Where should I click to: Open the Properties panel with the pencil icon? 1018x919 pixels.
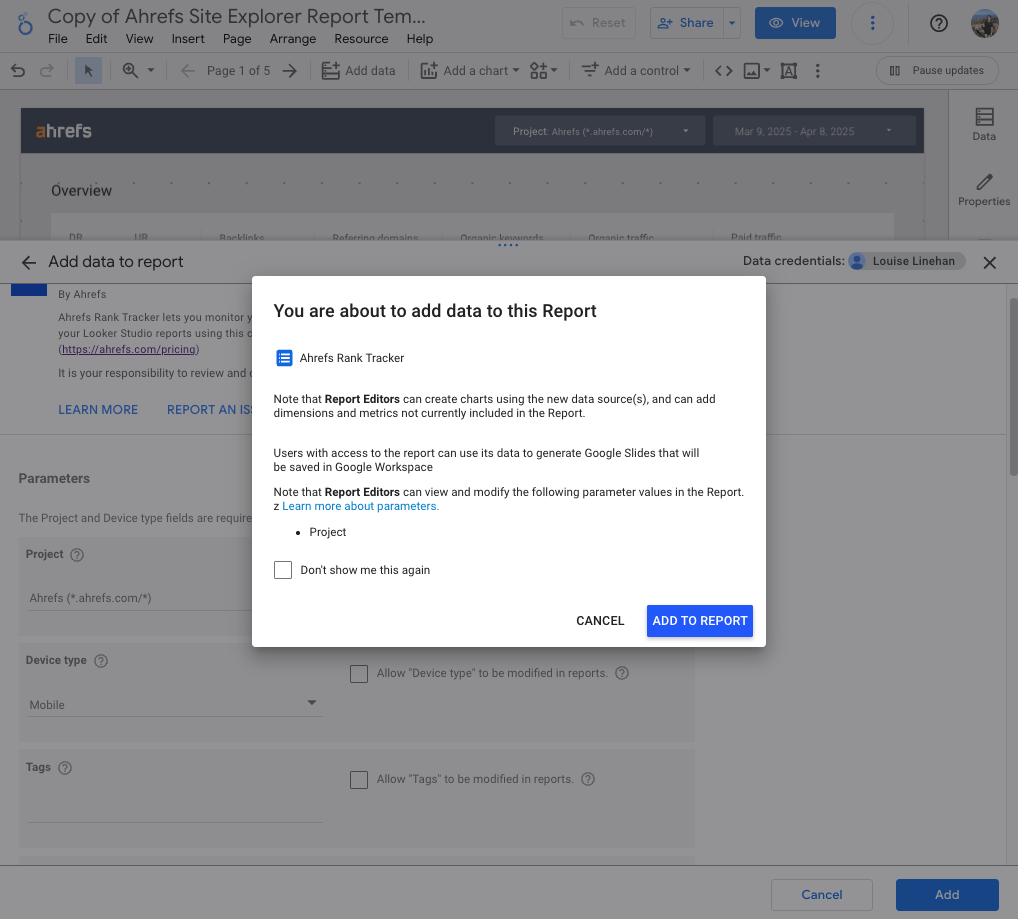click(983, 190)
